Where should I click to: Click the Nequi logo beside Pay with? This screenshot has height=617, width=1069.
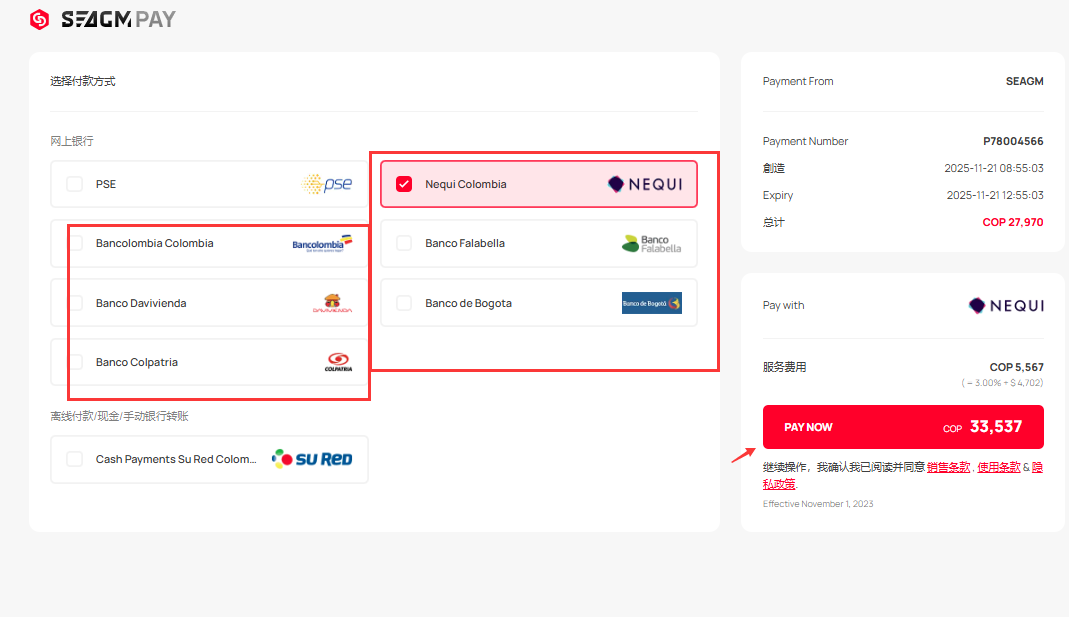coord(1006,306)
